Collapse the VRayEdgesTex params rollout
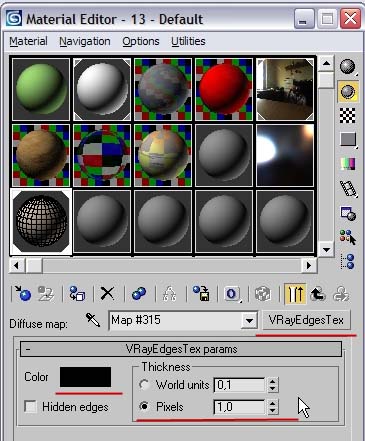 coord(181,349)
